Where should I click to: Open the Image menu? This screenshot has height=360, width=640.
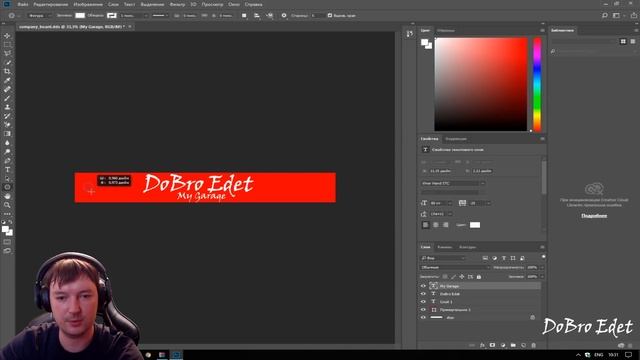pyautogui.click(x=88, y=4)
